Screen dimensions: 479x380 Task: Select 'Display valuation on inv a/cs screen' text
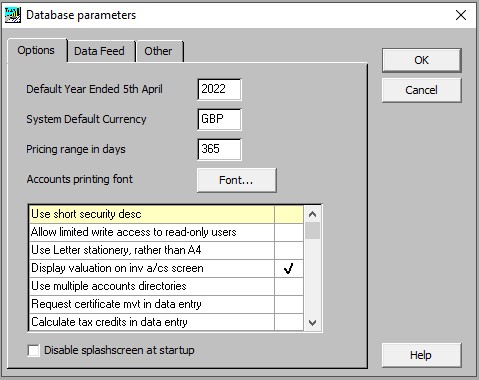pyautogui.click(x=117, y=268)
